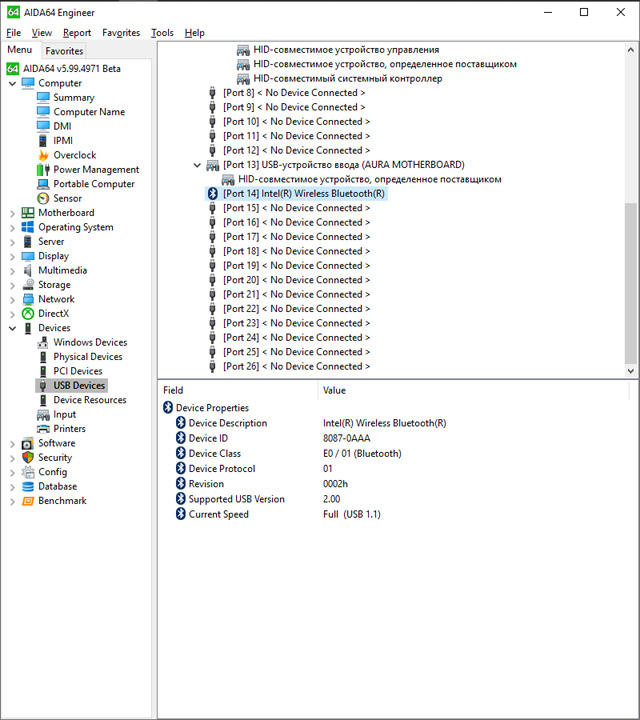Viewport: 640px width, 720px height.
Task: Open the Report menu
Action: 77,33
